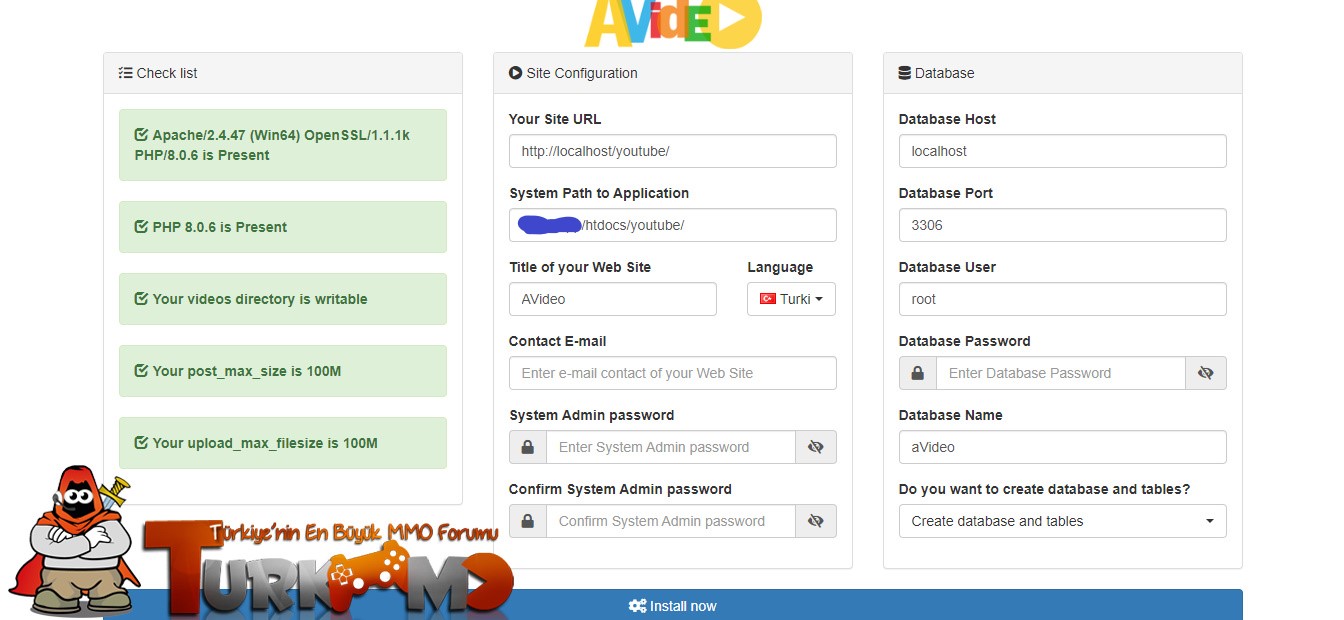Screen dimensions: 1344x620
Task: Click the 'Check list' panel title
Action: 167,73
